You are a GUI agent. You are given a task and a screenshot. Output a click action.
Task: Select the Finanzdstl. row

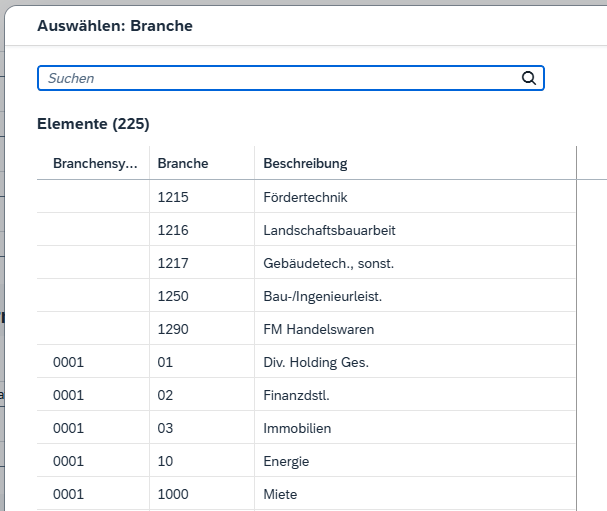click(x=296, y=395)
